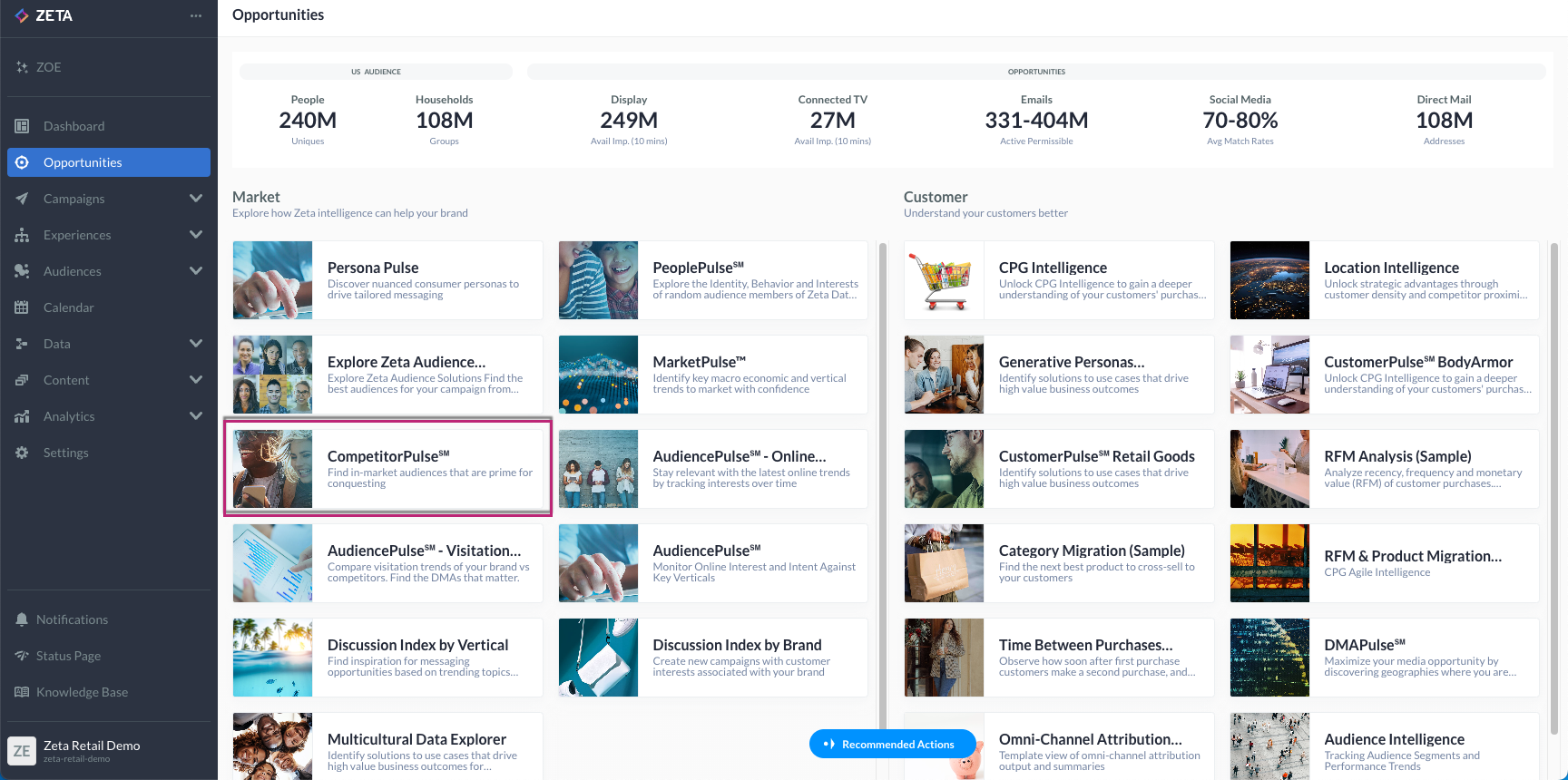
Task: Click the Dashboard icon in sidebar
Action: (x=22, y=126)
